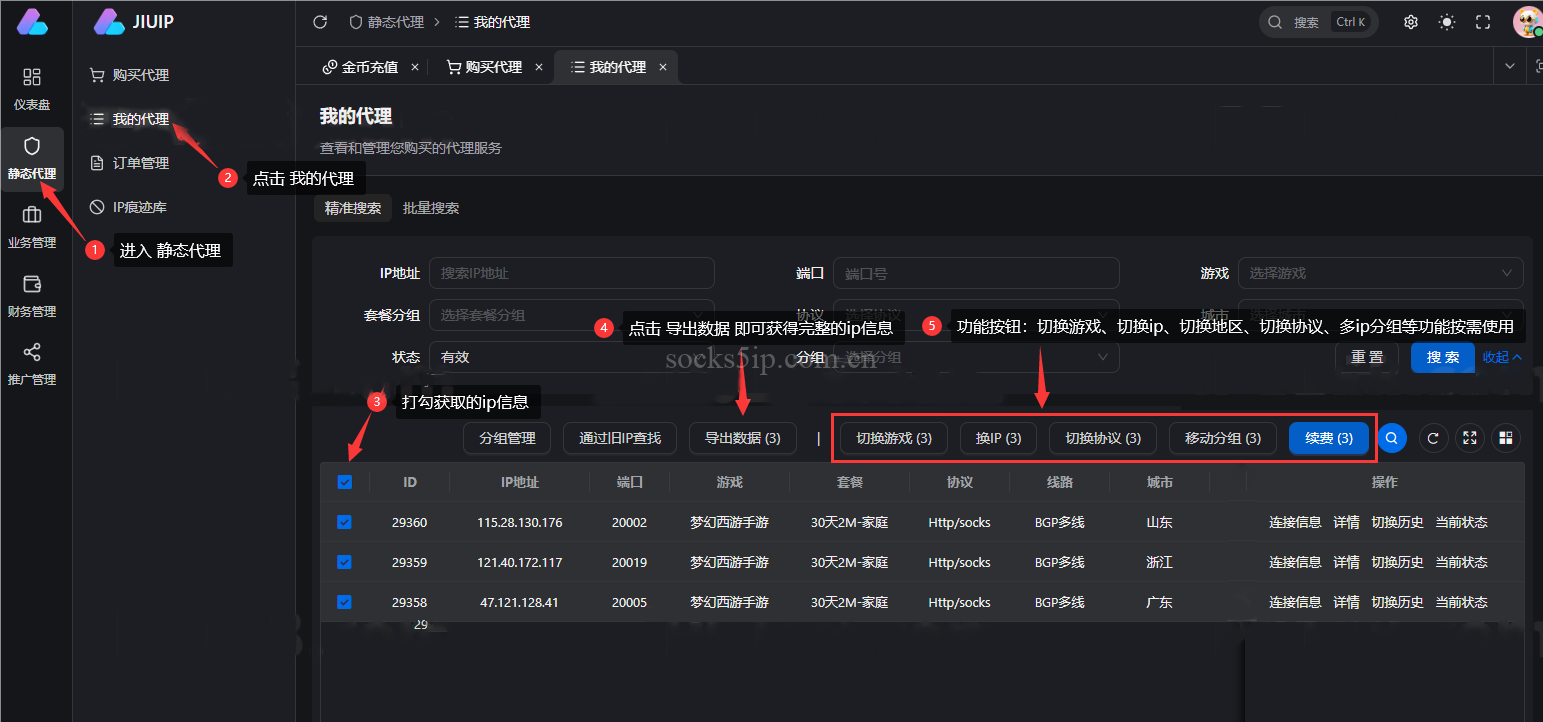Collapse the search panel via 收起
The image size is (1543, 722).
point(1501,357)
